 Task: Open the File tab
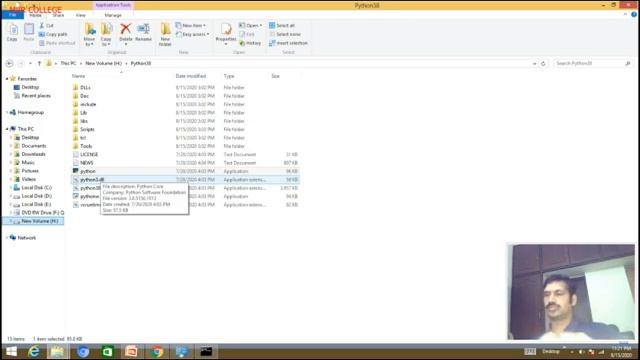pyautogui.click(x=13, y=15)
